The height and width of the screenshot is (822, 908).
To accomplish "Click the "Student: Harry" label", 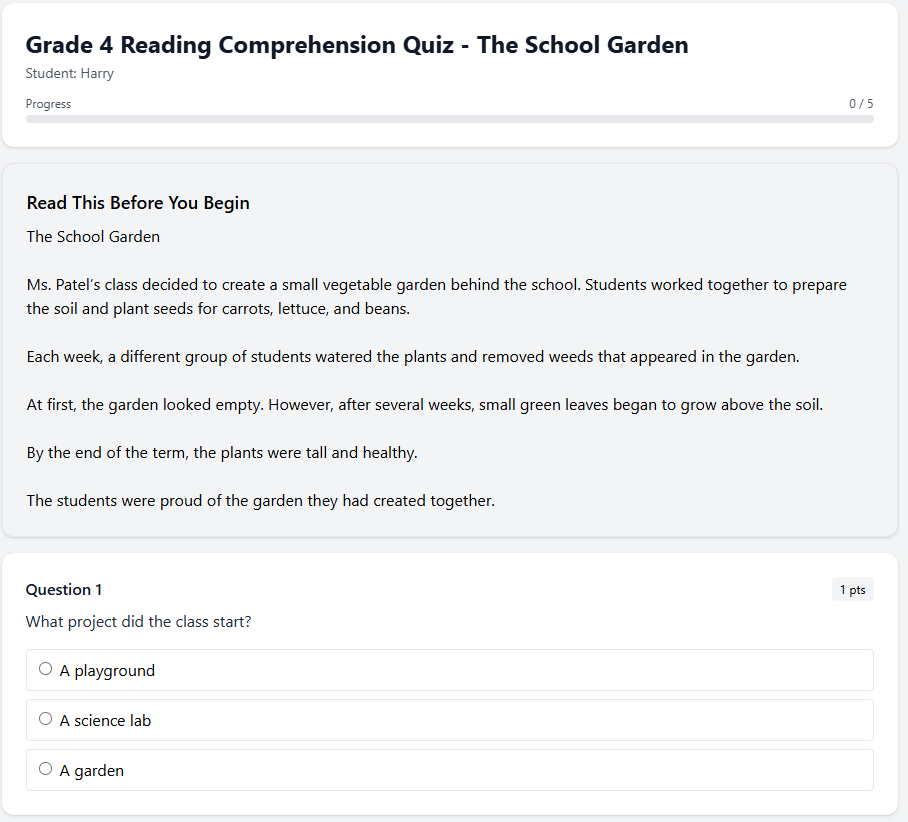I will (70, 73).
